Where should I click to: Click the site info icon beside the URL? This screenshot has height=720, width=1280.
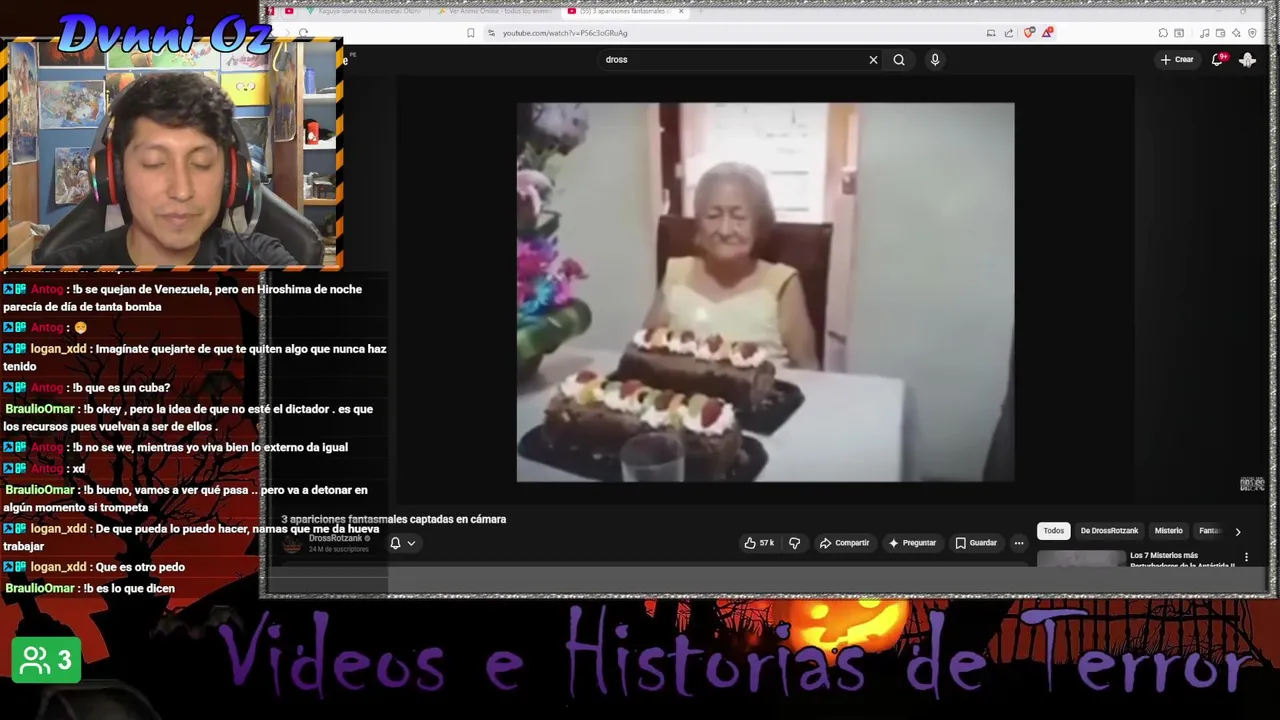(x=491, y=33)
